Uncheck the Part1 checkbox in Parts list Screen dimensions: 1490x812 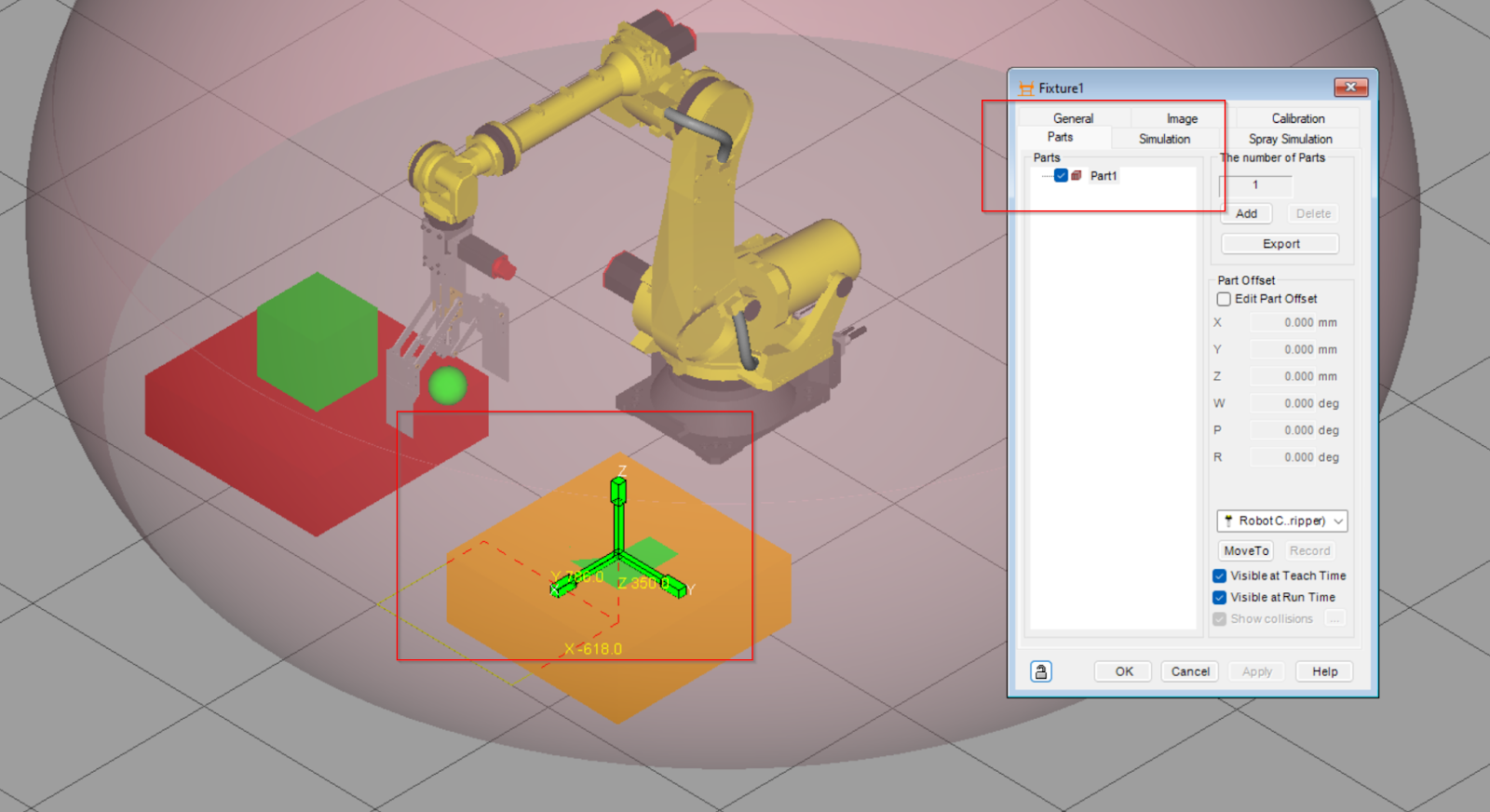click(x=1061, y=175)
